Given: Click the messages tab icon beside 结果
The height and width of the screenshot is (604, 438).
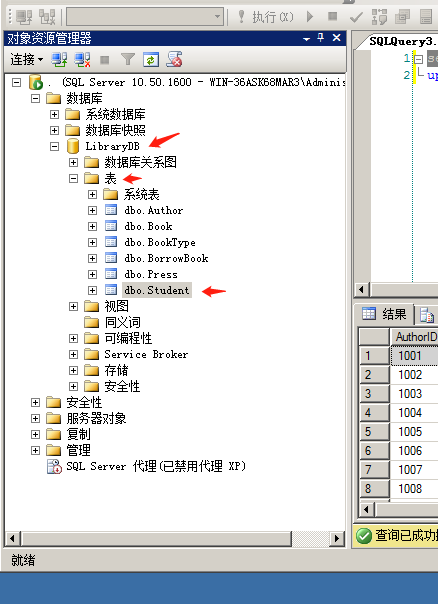Looking at the screenshot, I should 427,315.
